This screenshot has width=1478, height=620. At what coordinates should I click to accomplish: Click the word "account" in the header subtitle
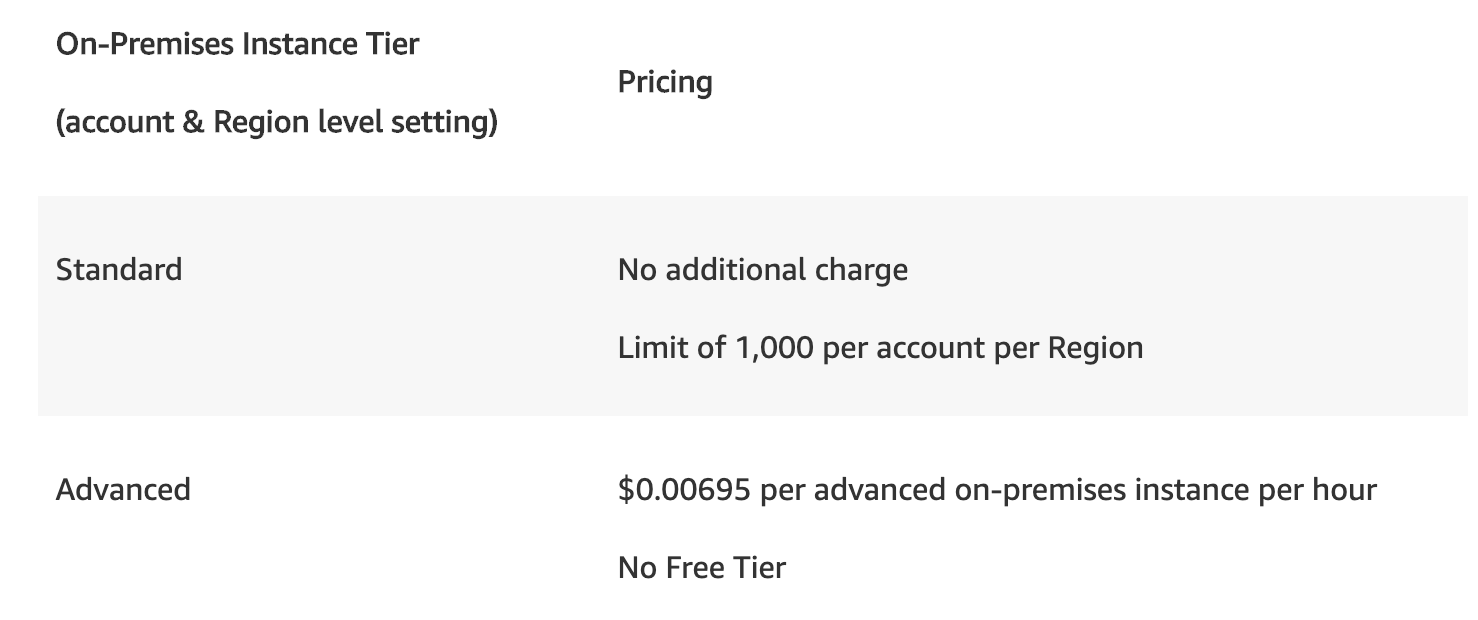tap(118, 123)
